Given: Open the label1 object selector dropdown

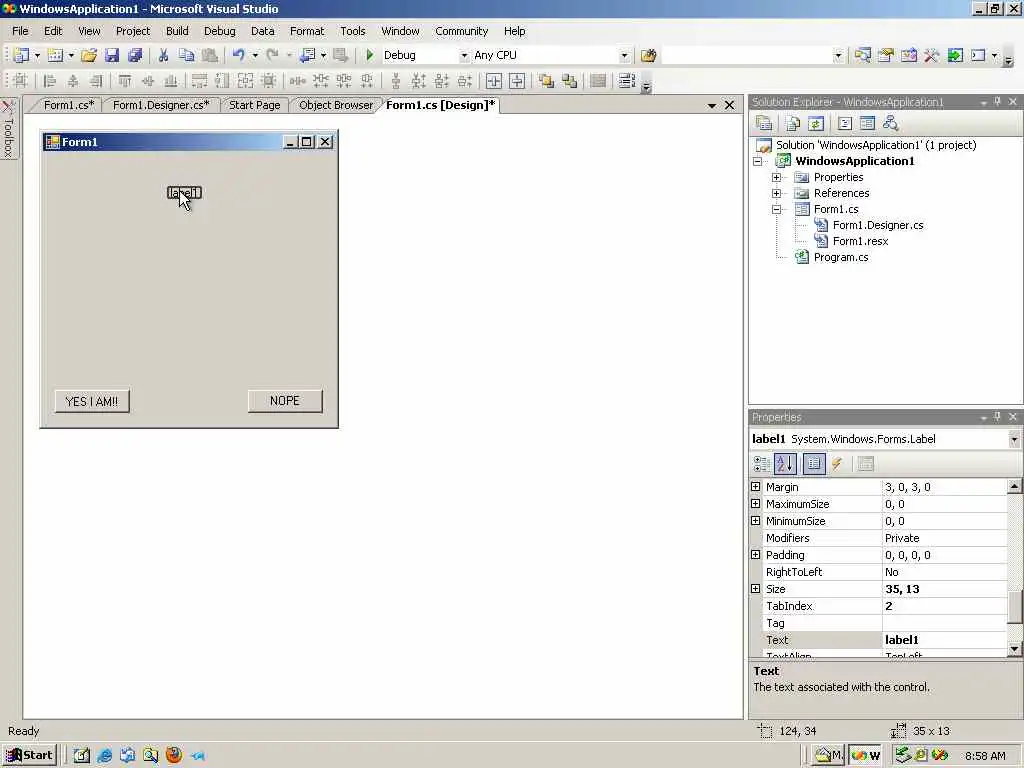Looking at the screenshot, I should click(x=1014, y=440).
